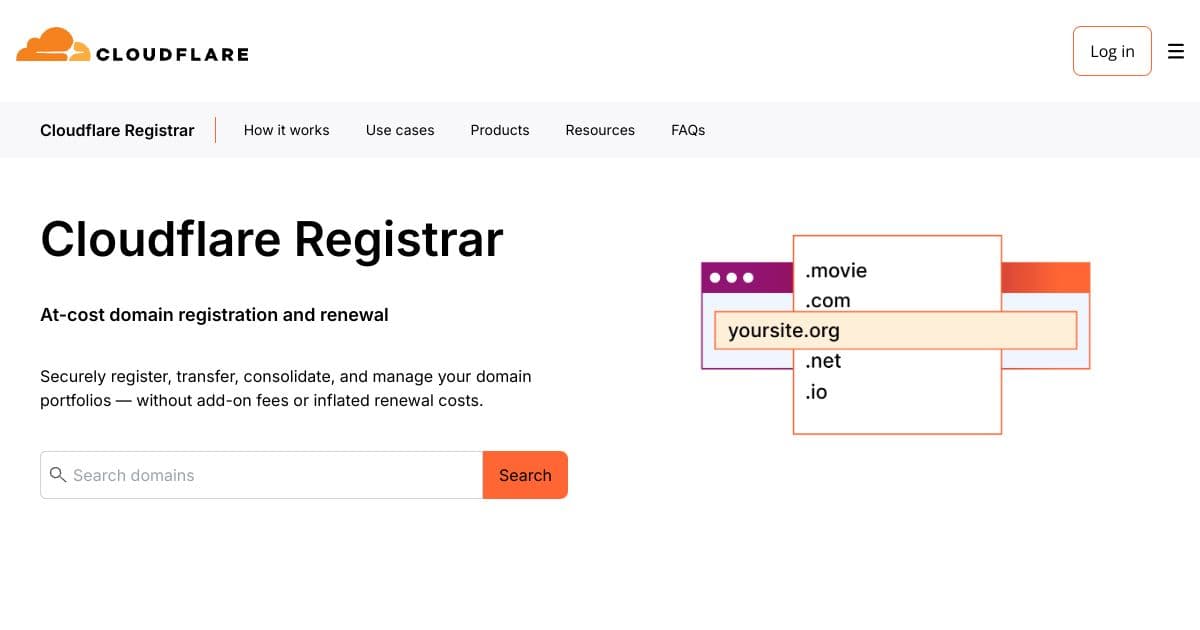Select the Cloudflare Registrar nav label
Image resolution: width=1200 pixels, height=630 pixels.
click(x=117, y=130)
